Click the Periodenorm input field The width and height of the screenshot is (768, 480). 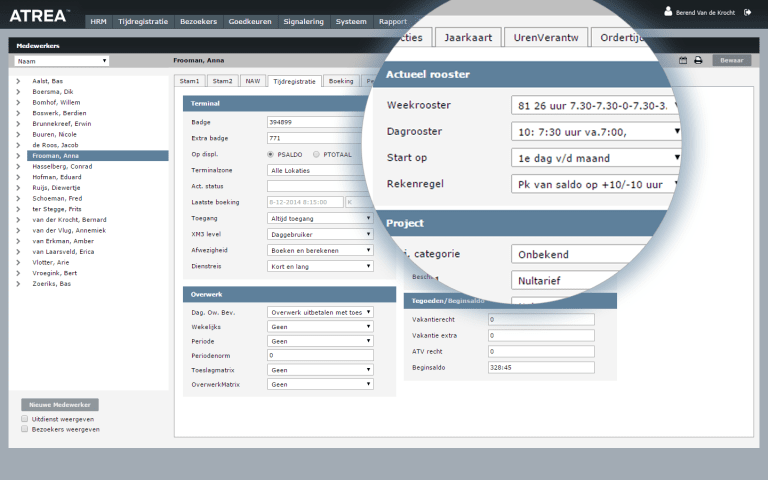pos(320,356)
